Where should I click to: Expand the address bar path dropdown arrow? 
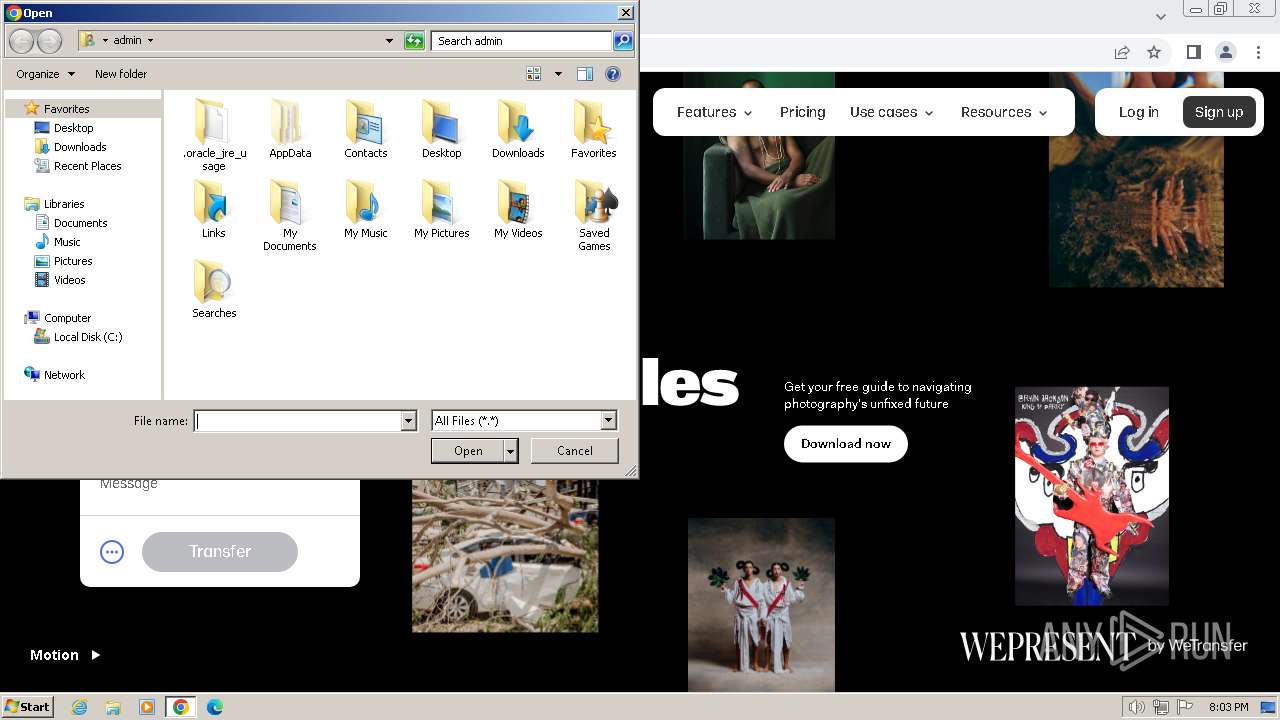tap(389, 41)
